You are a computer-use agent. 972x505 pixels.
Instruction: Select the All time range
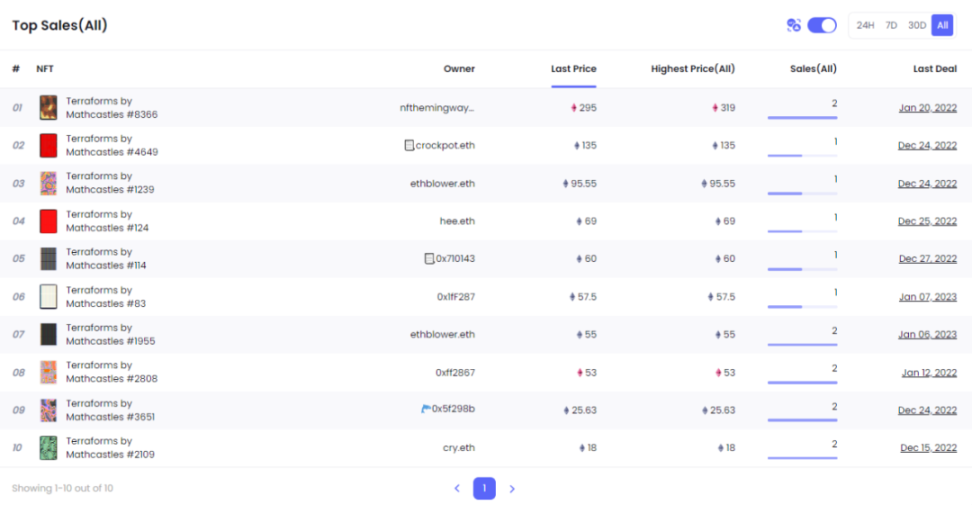point(942,25)
